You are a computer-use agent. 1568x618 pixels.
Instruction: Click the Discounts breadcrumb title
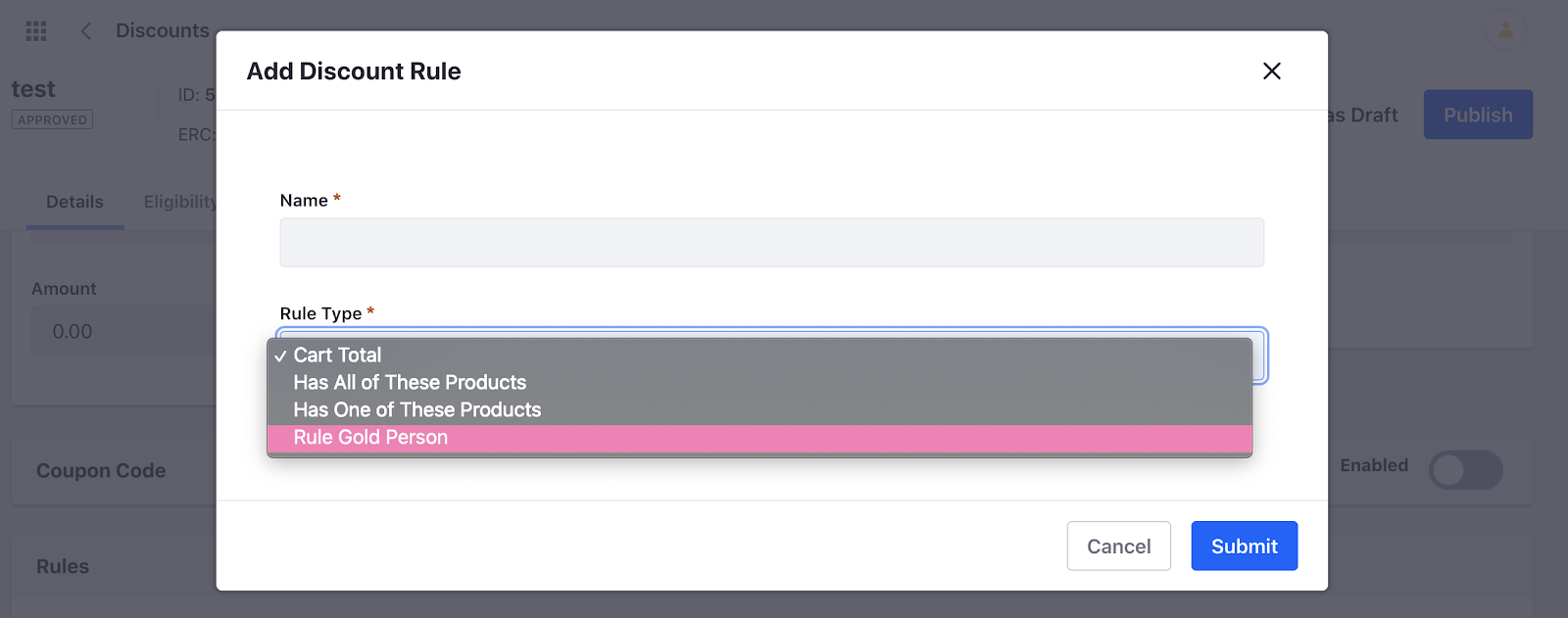(x=163, y=30)
